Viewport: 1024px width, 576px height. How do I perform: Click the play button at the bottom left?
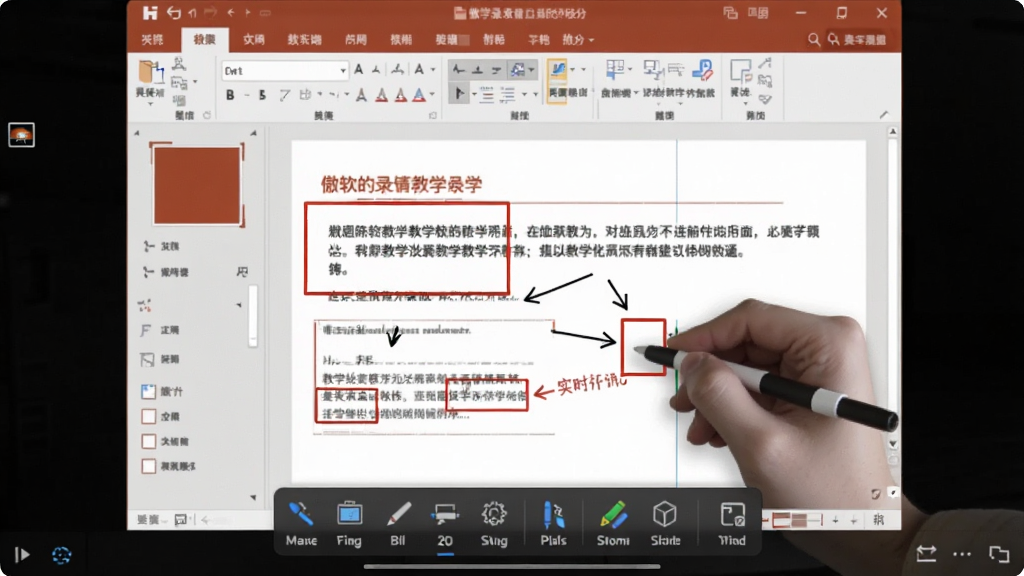(22, 554)
